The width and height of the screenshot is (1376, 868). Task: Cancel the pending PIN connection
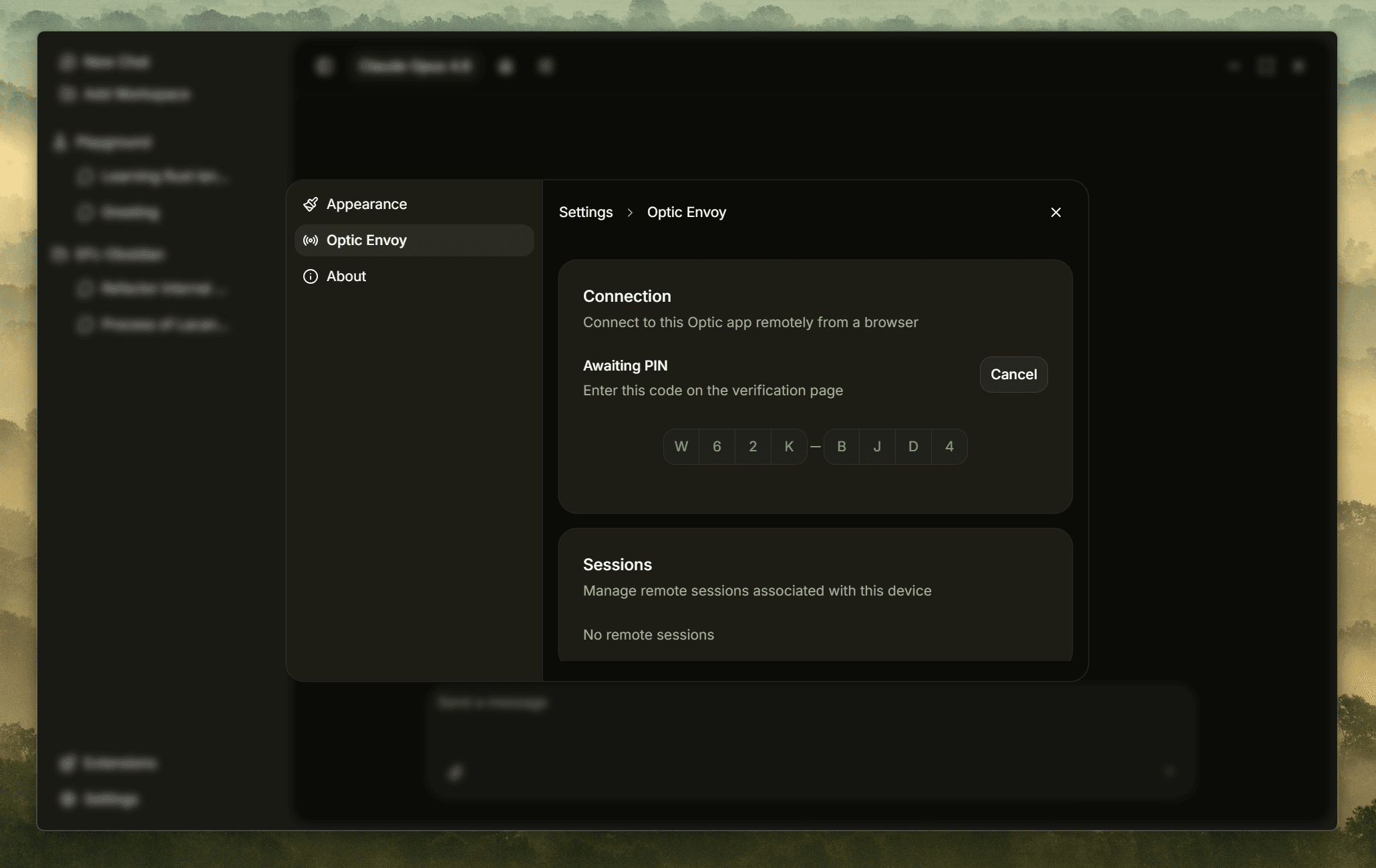tap(1013, 375)
